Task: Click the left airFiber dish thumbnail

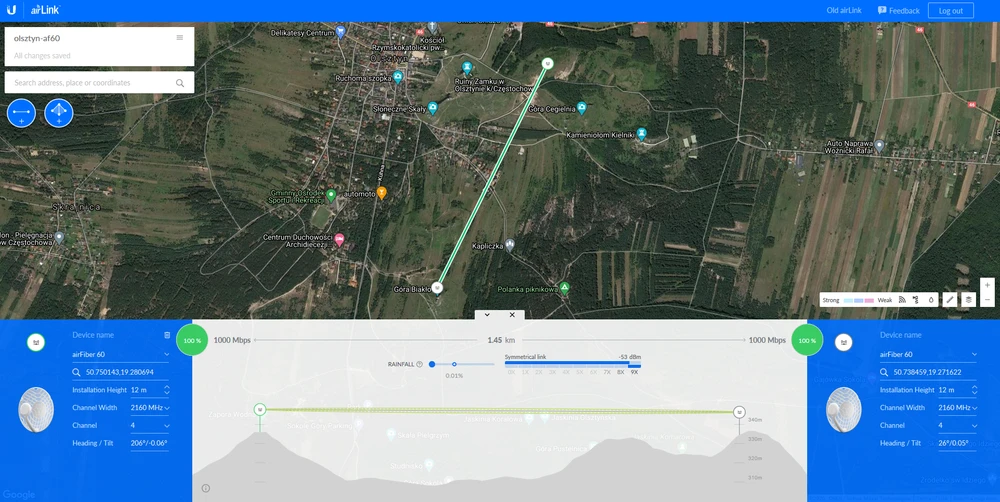Action: click(36, 410)
